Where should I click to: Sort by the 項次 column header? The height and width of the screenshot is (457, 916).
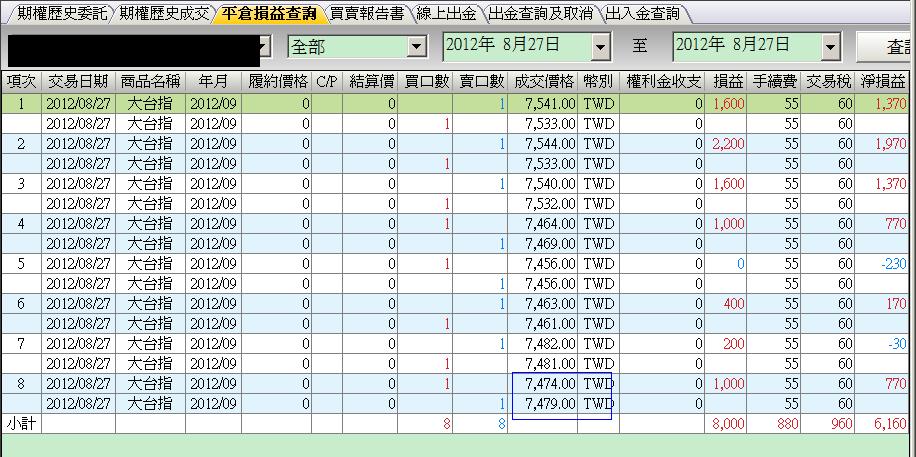pos(22,82)
